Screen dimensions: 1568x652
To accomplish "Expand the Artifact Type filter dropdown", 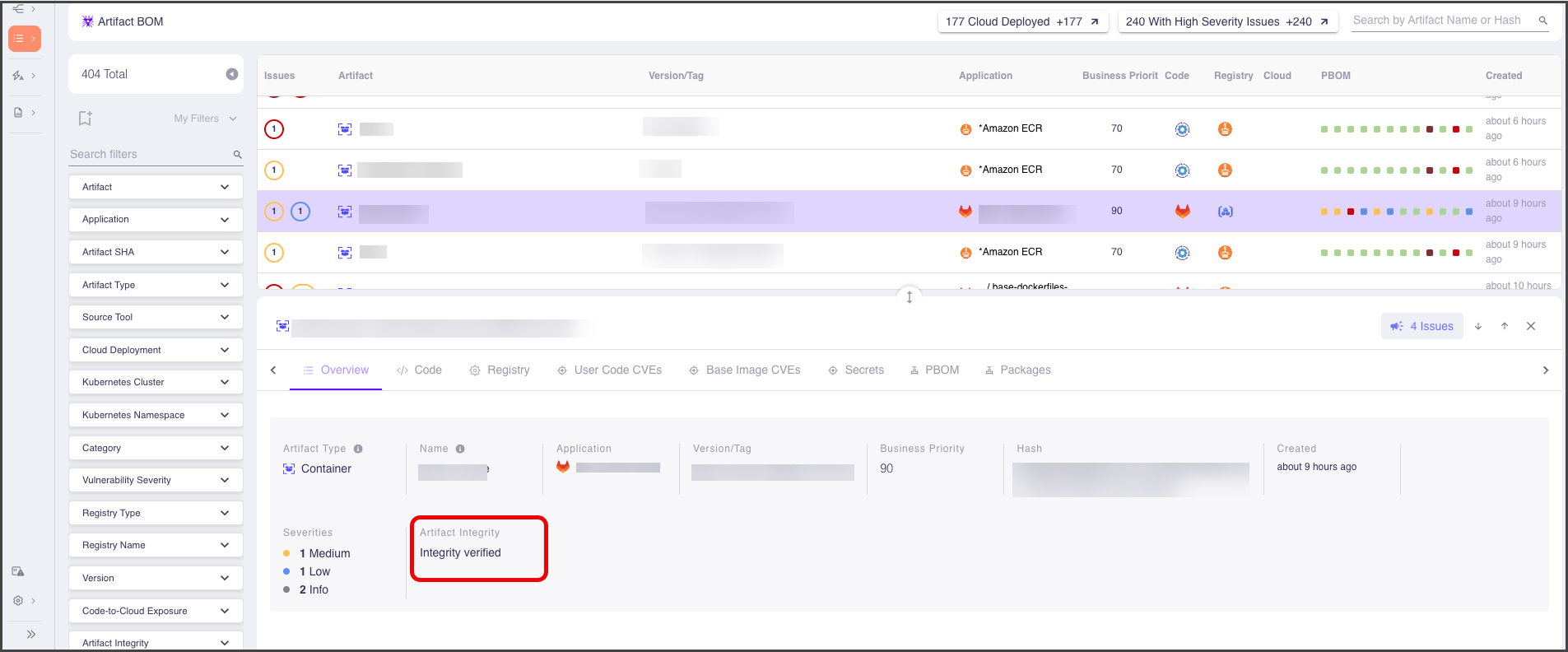I will [156, 285].
